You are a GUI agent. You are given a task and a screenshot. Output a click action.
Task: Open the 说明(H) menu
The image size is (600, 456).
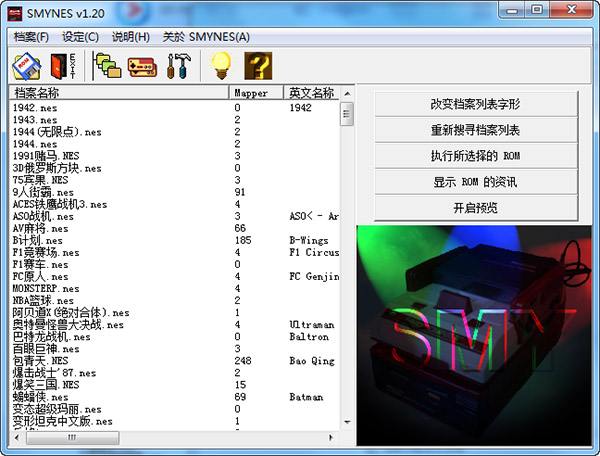click(130, 37)
